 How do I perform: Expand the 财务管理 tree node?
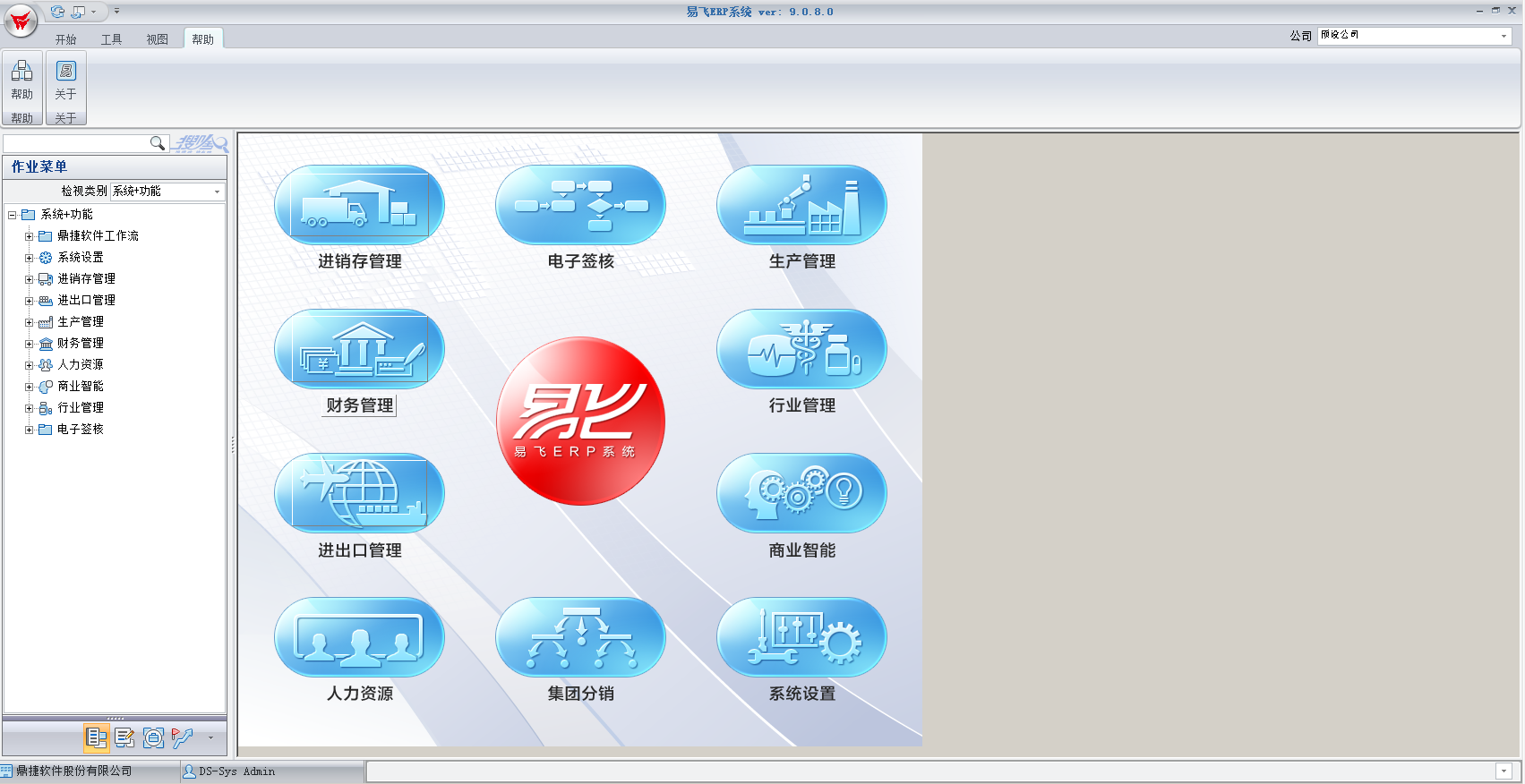pos(30,344)
